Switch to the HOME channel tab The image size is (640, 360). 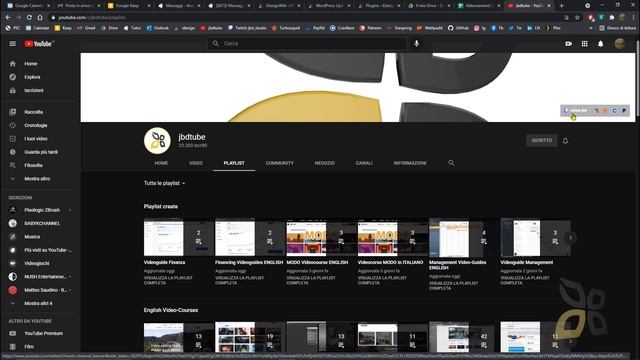(x=161, y=163)
